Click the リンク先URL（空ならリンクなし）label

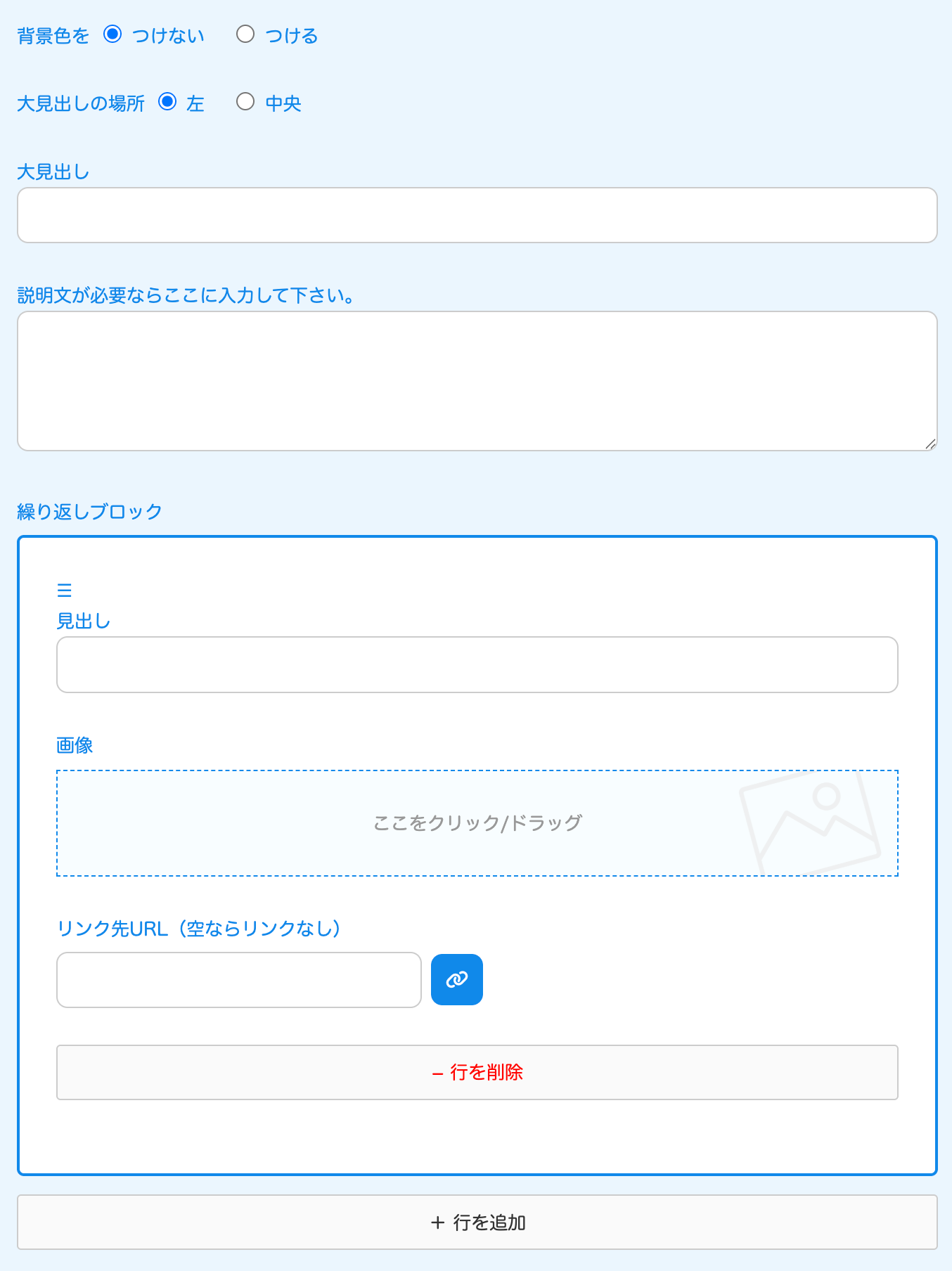tap(199, 929)
